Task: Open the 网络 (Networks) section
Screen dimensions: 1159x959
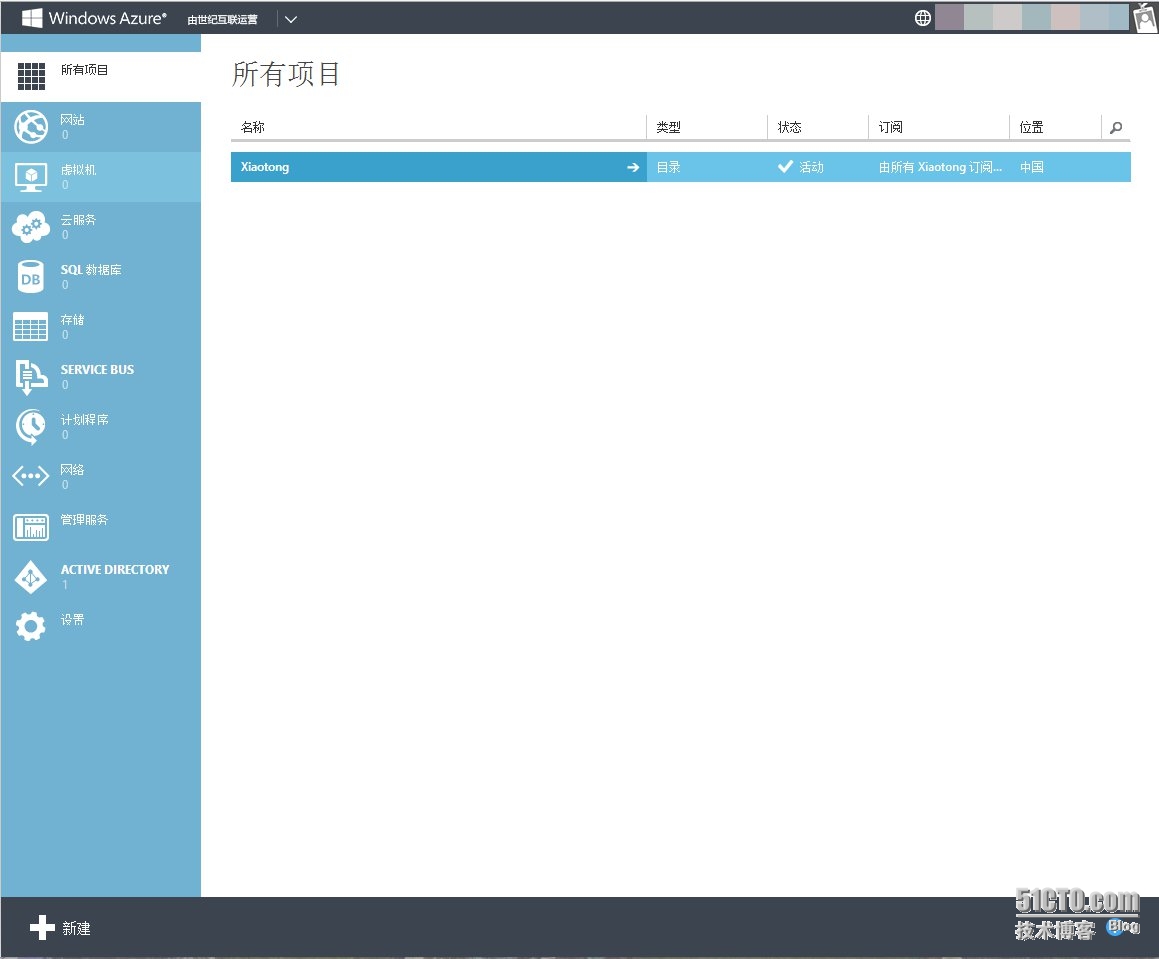Action: (x=31, y=477)
